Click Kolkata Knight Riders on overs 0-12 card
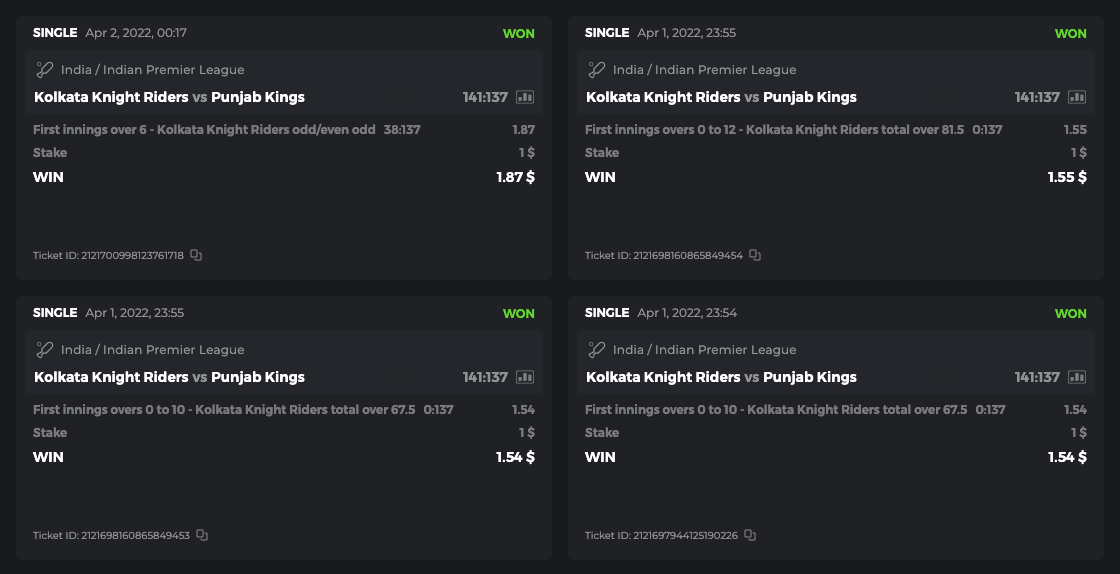Screen dimensions: 1120x574 [663, 97]
